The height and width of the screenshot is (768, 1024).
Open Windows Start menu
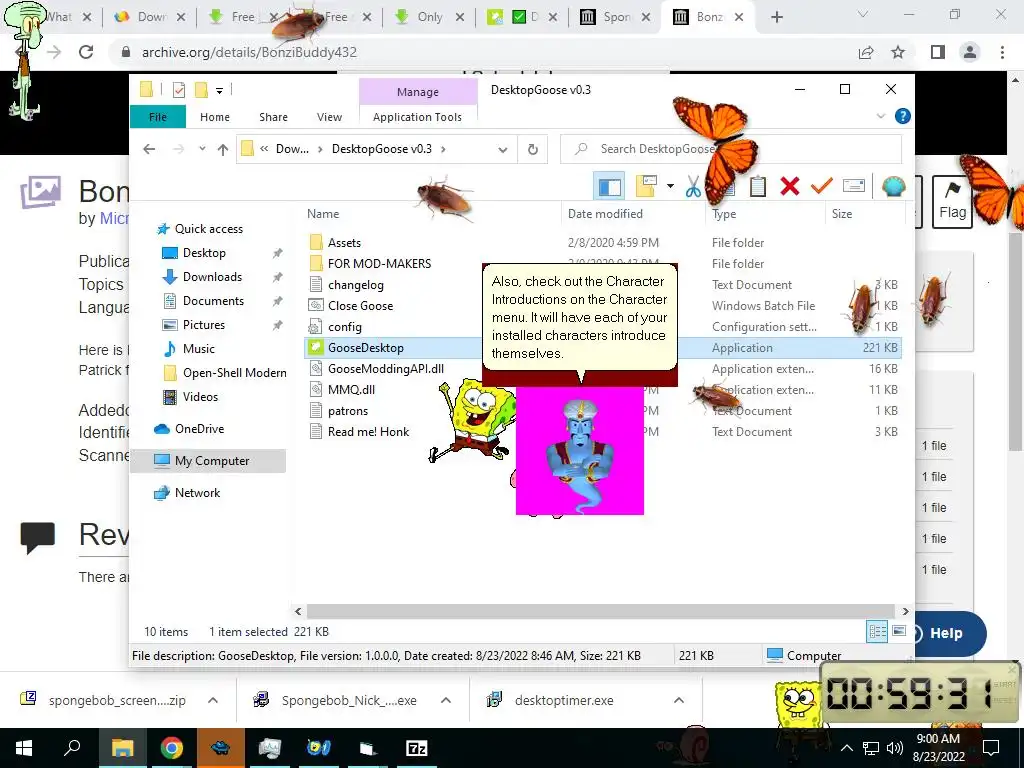click(24, 748)
